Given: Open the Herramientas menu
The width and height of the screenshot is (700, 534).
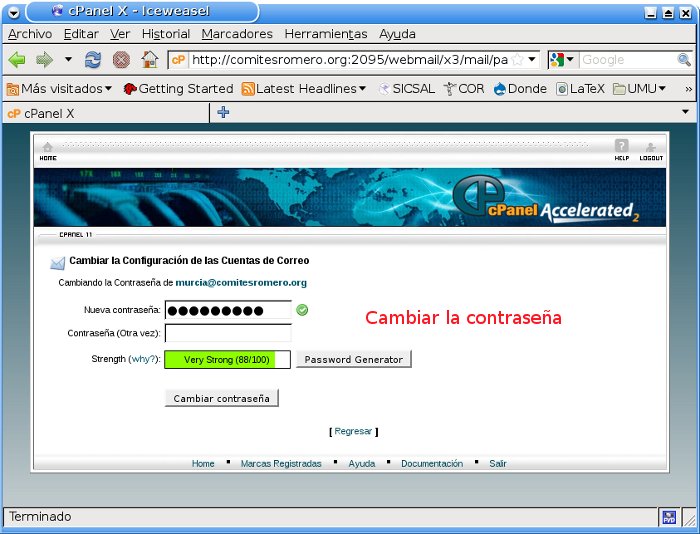Looking at the screenshot, I should tap(325, 34).
